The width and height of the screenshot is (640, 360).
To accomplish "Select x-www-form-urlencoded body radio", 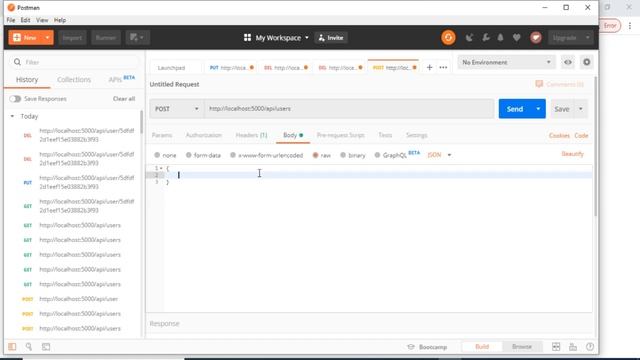I will 233,155.
